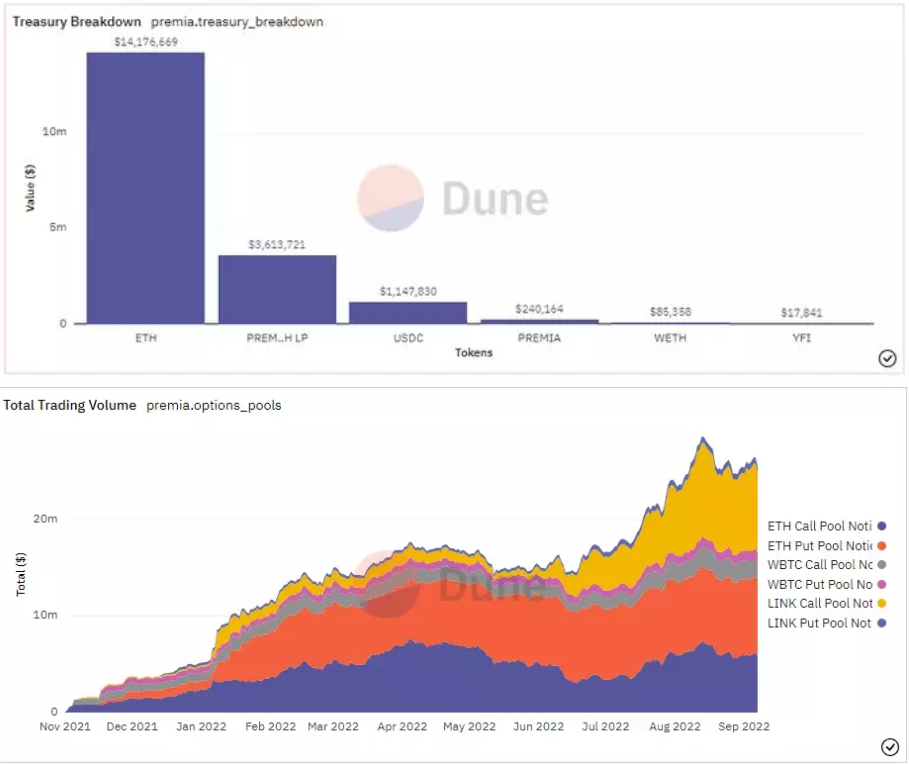Click the WBTC Call Pool legend label

pos(820,565)
